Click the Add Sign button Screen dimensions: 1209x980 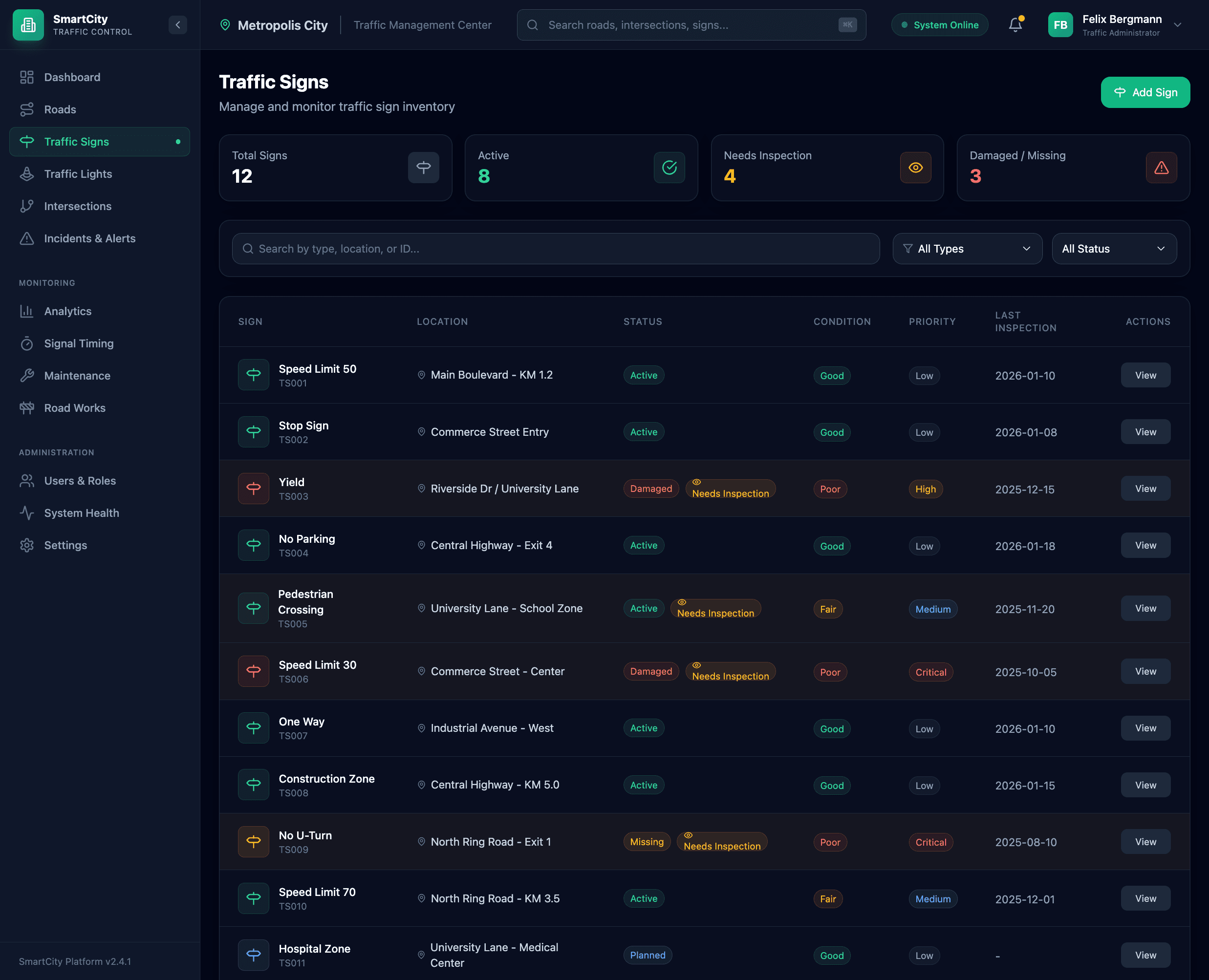click(1145, 92)
